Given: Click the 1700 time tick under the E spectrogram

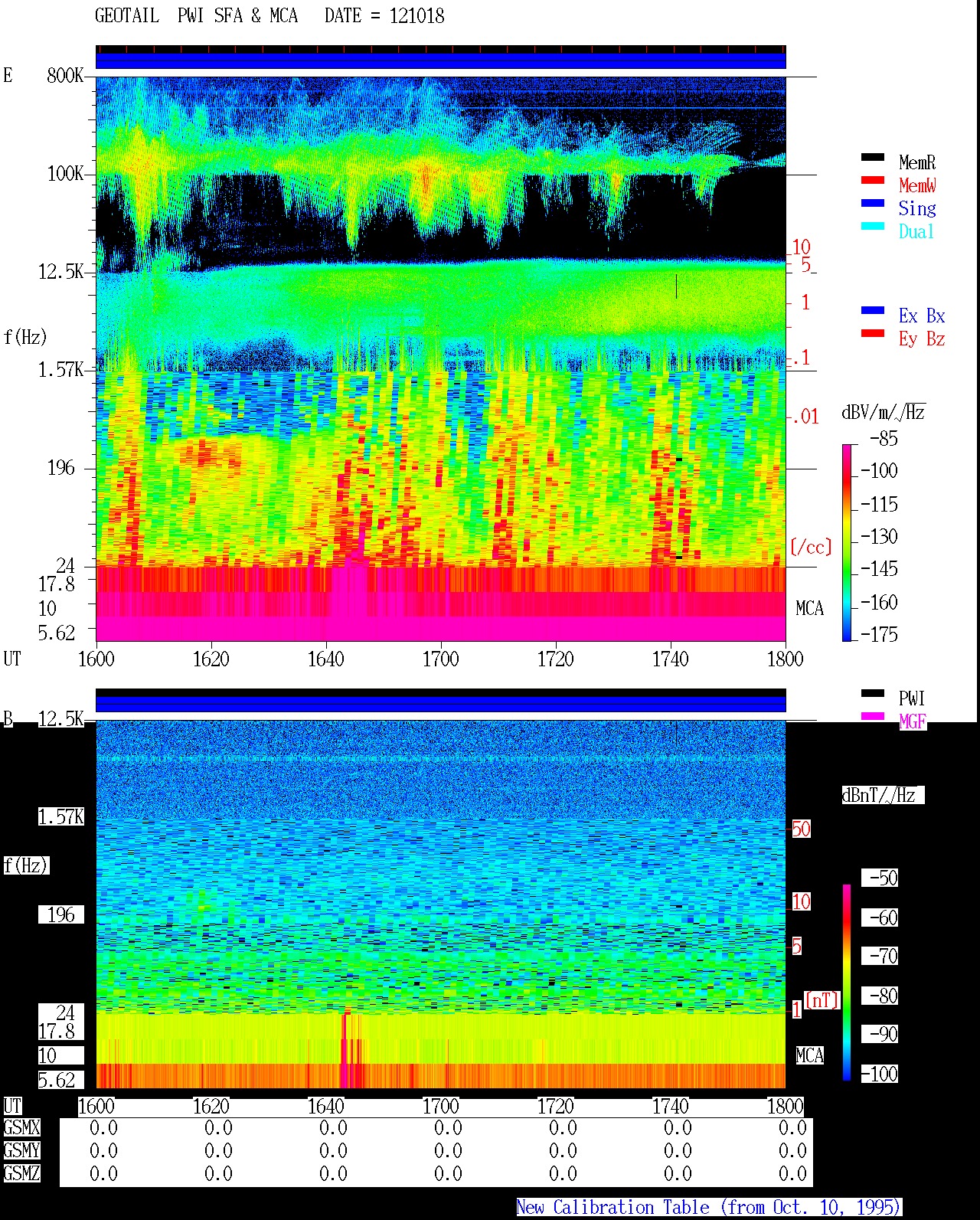Looking at the screenshot, I should coord(441,659).
